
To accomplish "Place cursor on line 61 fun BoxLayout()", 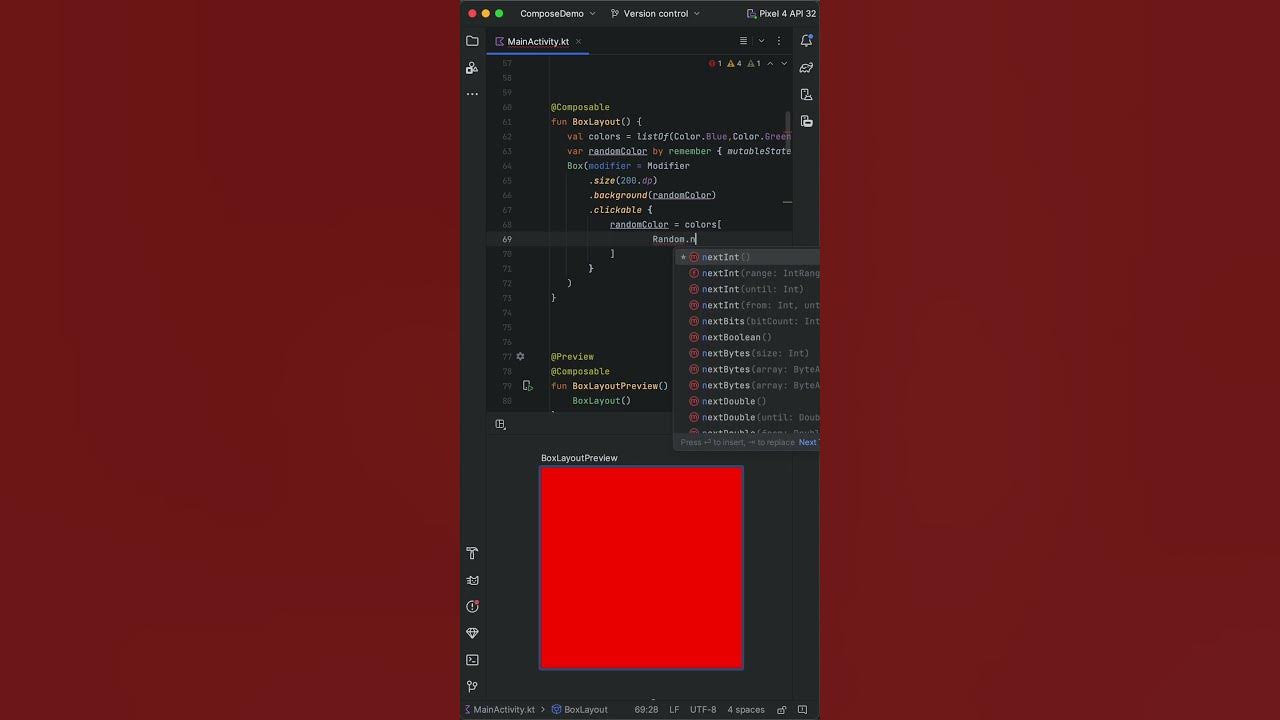I will tap(596, 122).
